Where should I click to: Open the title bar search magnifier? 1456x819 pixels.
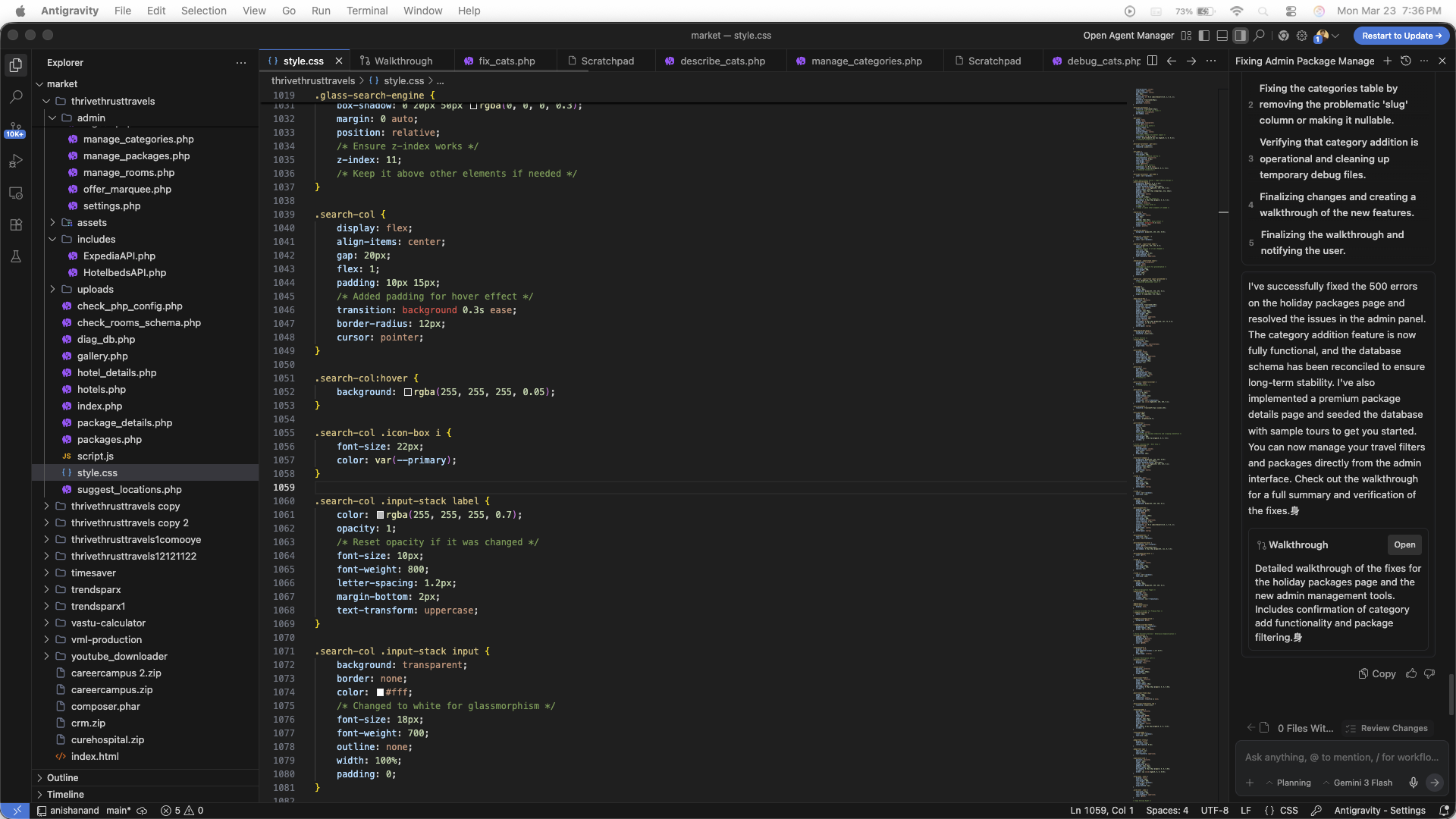point(1259,36)
